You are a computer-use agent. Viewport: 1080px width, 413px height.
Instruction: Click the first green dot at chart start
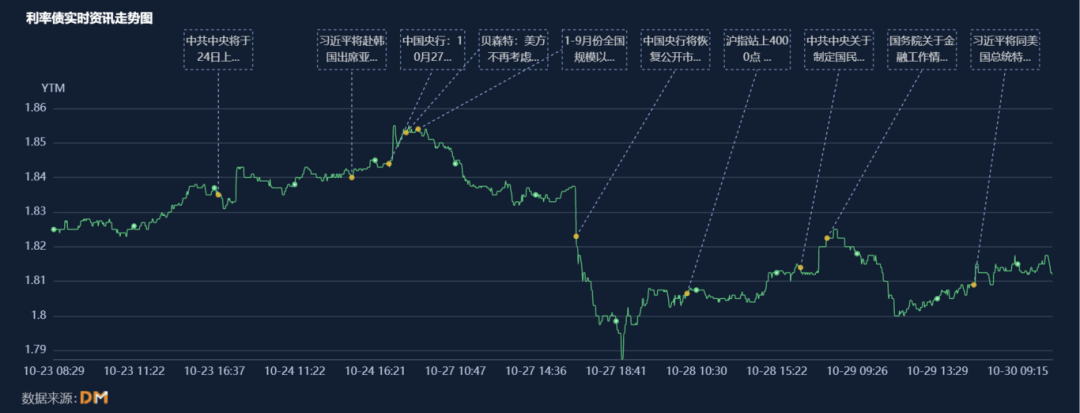(54, 229)
